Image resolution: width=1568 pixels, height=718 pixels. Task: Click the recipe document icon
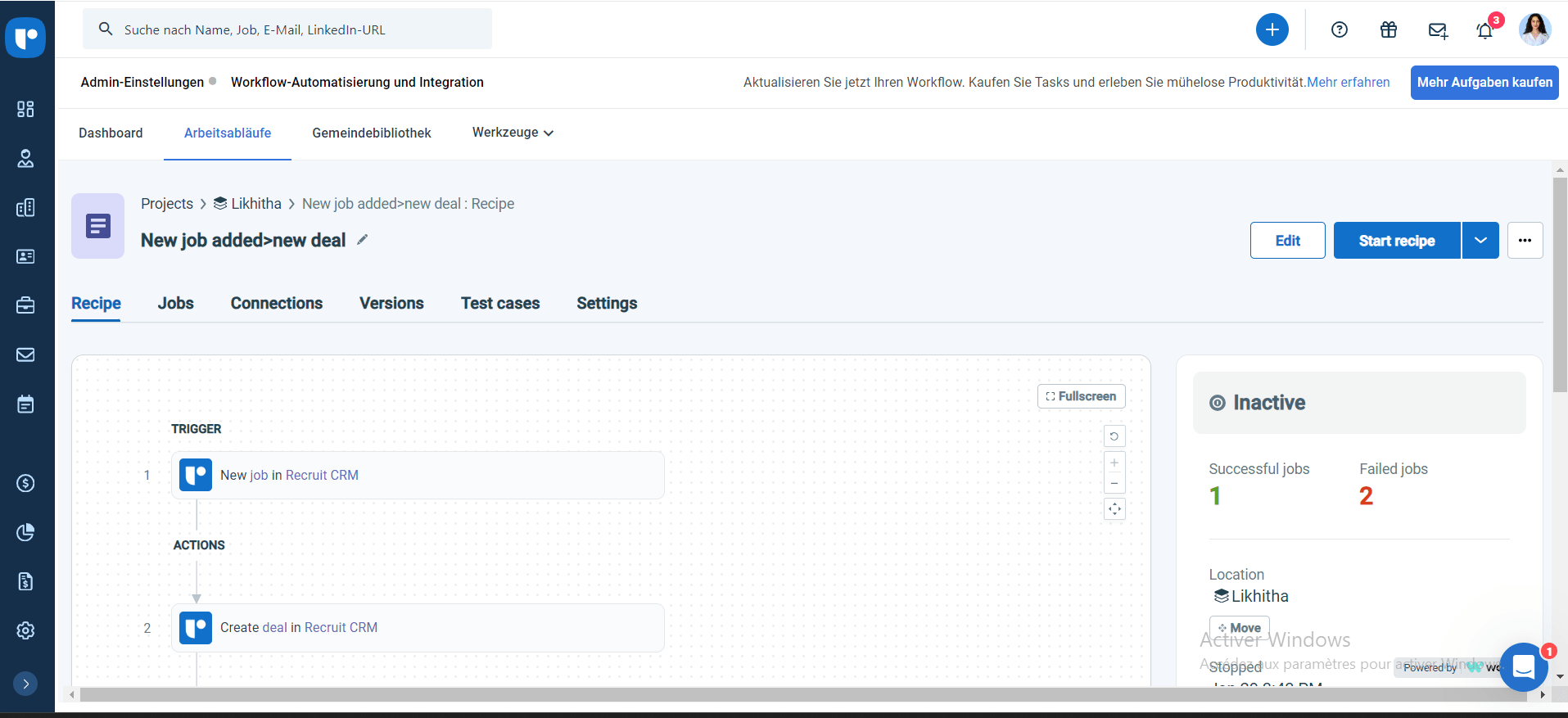[98, 226]
